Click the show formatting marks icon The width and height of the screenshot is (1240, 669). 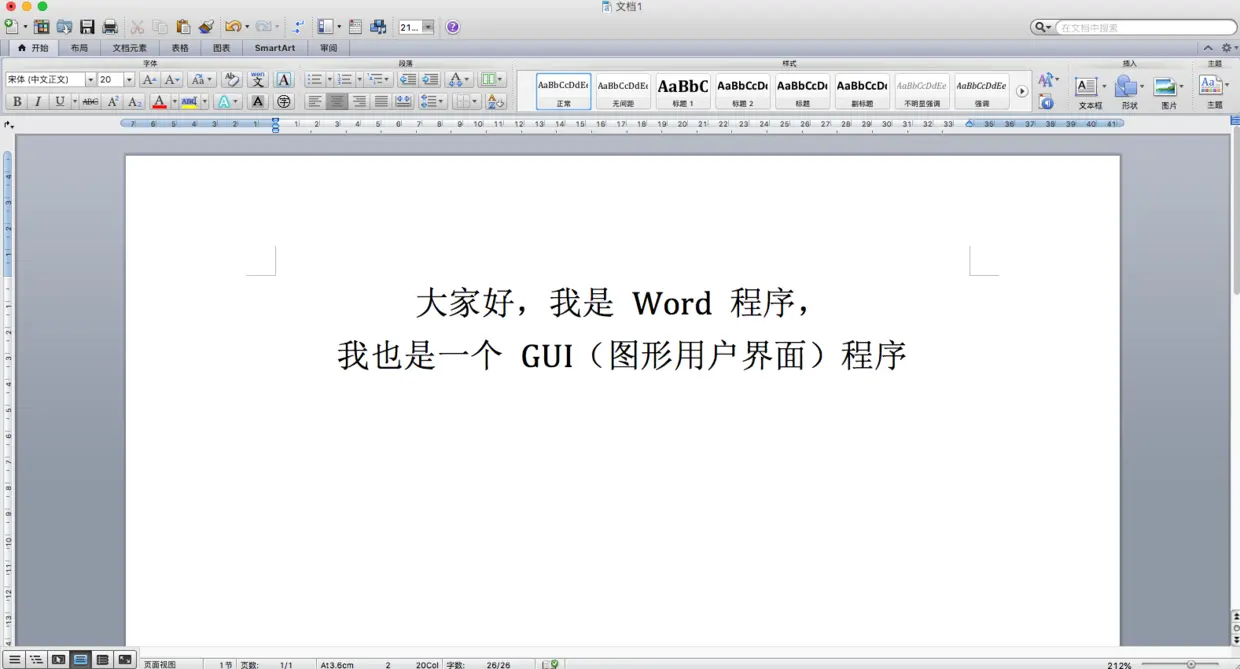tap(298, 27)
